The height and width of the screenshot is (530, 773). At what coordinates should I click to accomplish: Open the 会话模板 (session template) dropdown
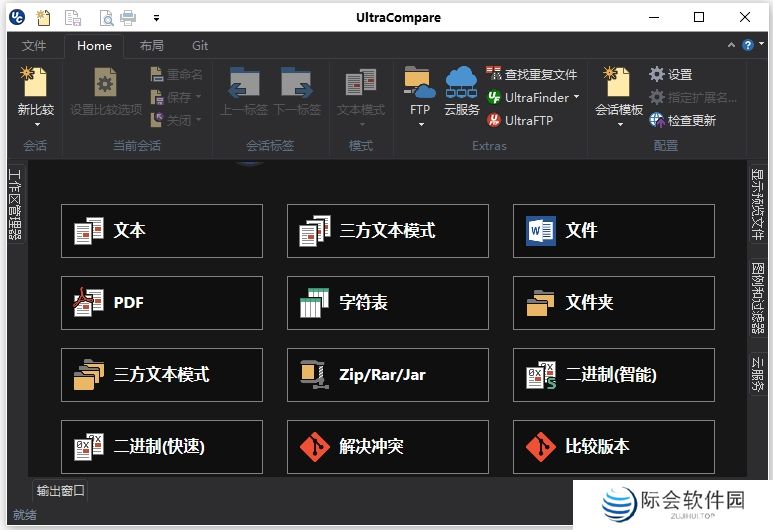619,124
